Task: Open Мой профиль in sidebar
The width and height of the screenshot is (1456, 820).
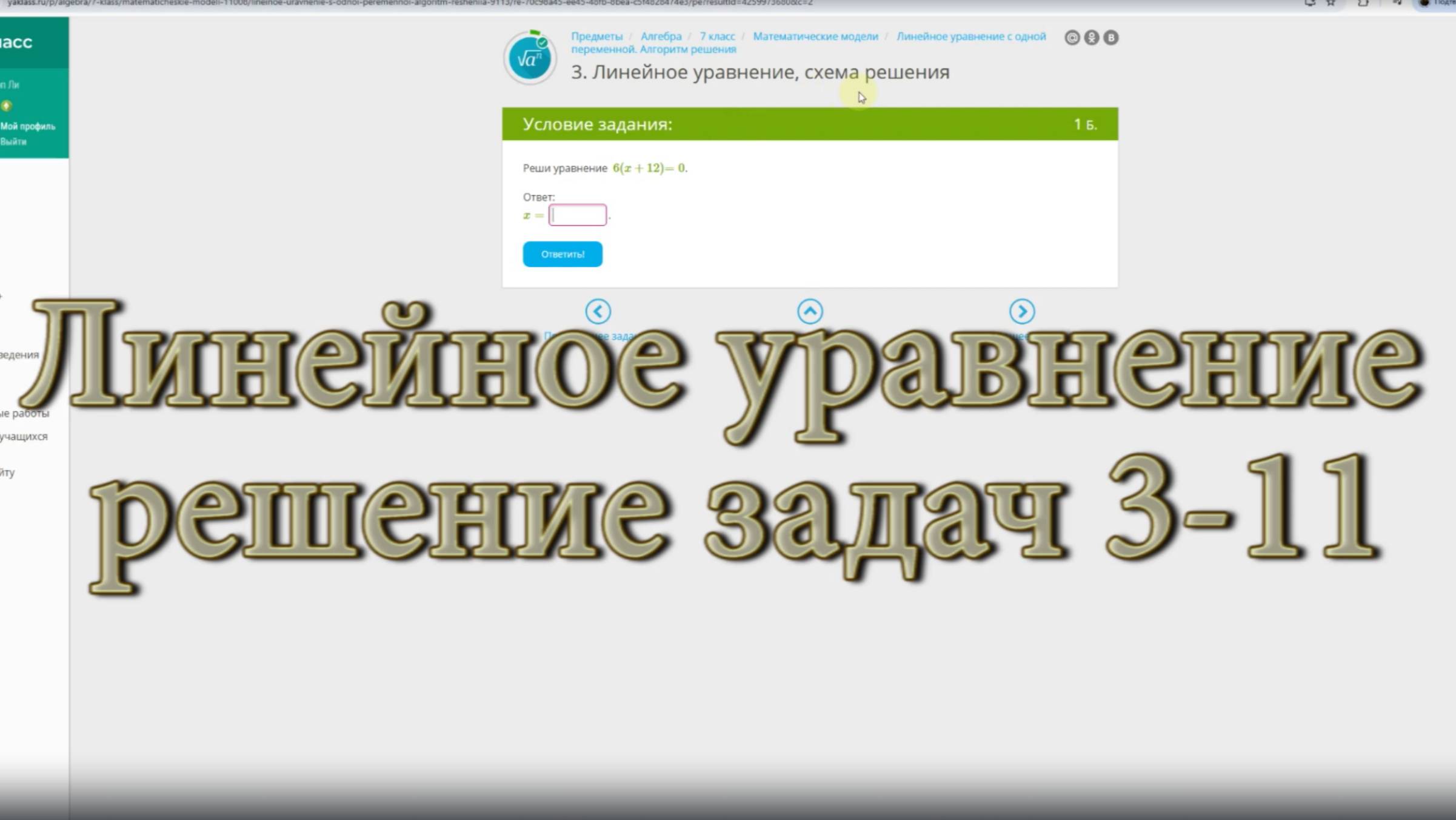Action: 28,126
